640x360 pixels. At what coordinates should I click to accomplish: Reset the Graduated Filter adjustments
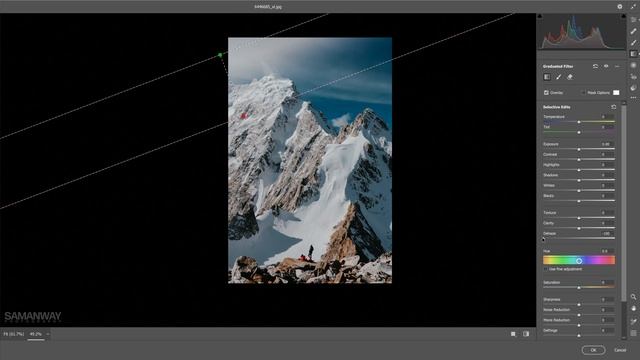click(595, 66)
